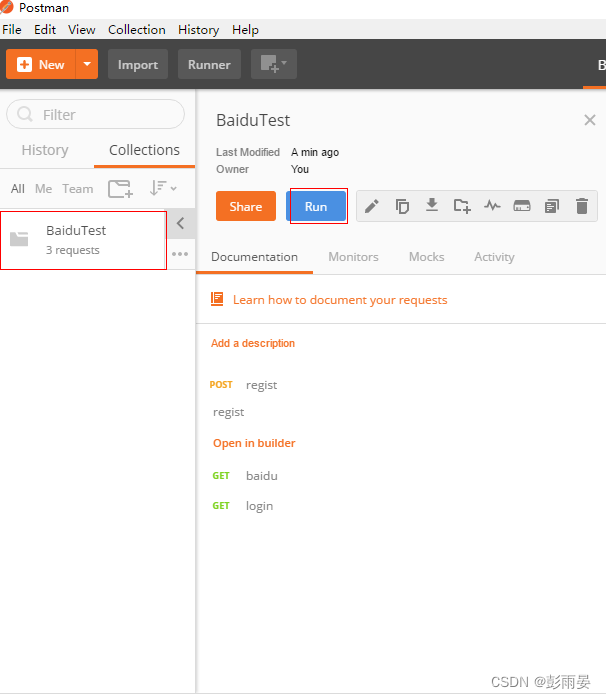Open the sort order dropdown in sidebar
This screenshot has height=699, width=606.
coord(163,188)
